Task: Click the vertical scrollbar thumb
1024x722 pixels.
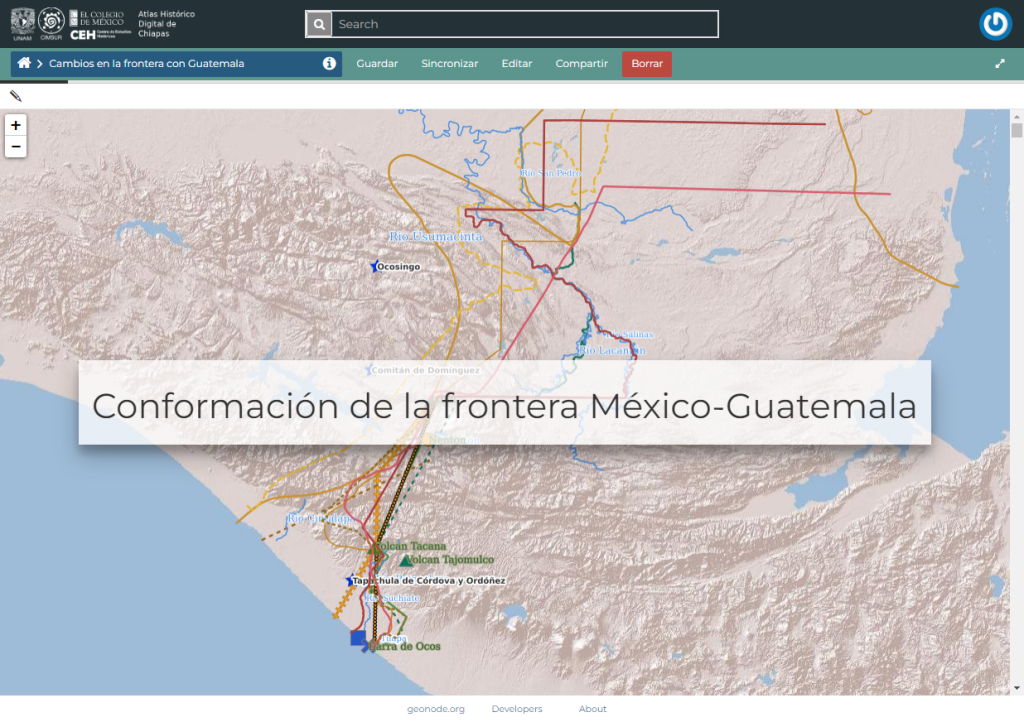Action: [x=1016, y=130]
